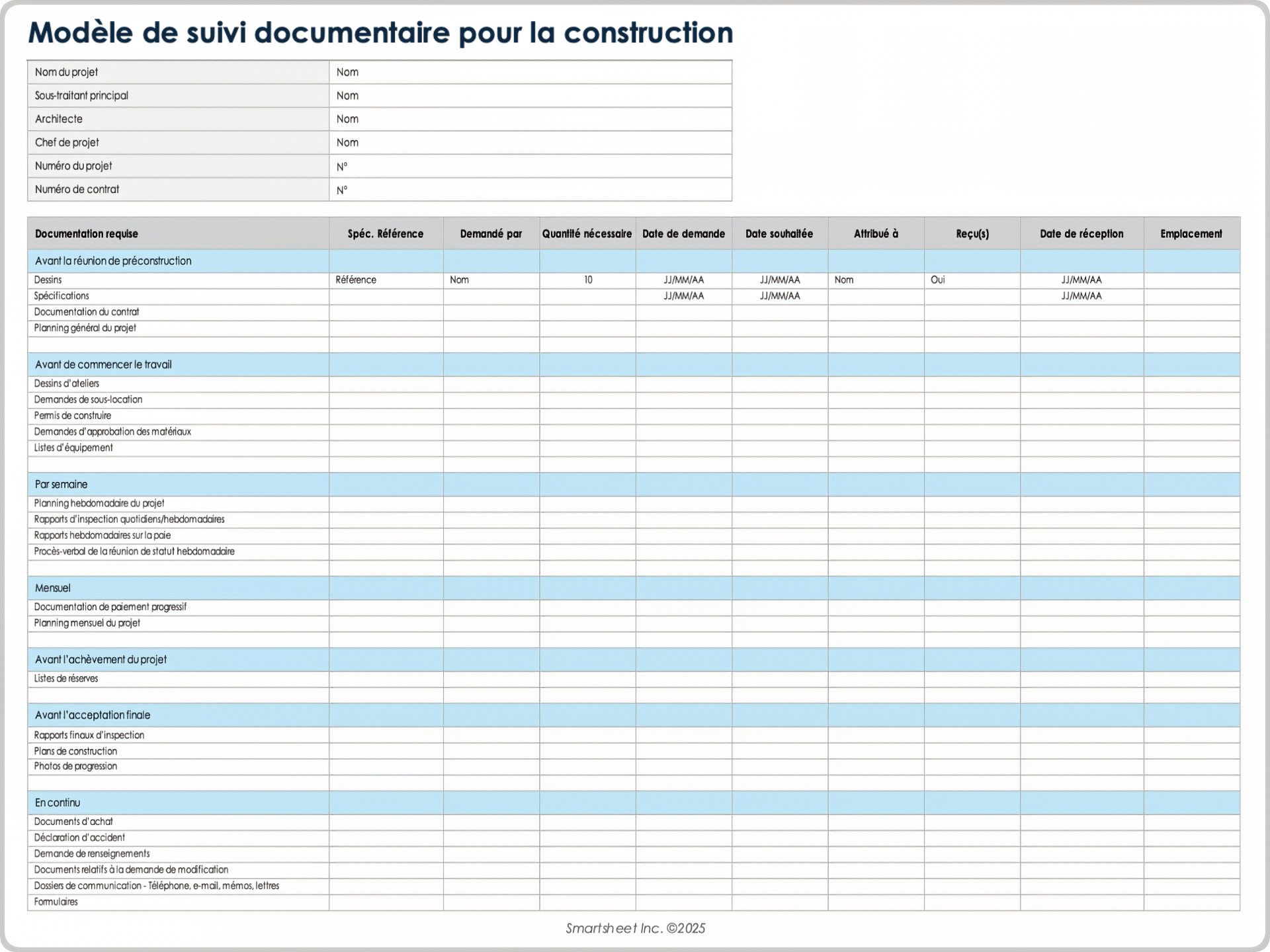The height and width of the screenshot is (952, 1270).
Task: Select the 'Attribué à' column header
Action: pos(876,233)
